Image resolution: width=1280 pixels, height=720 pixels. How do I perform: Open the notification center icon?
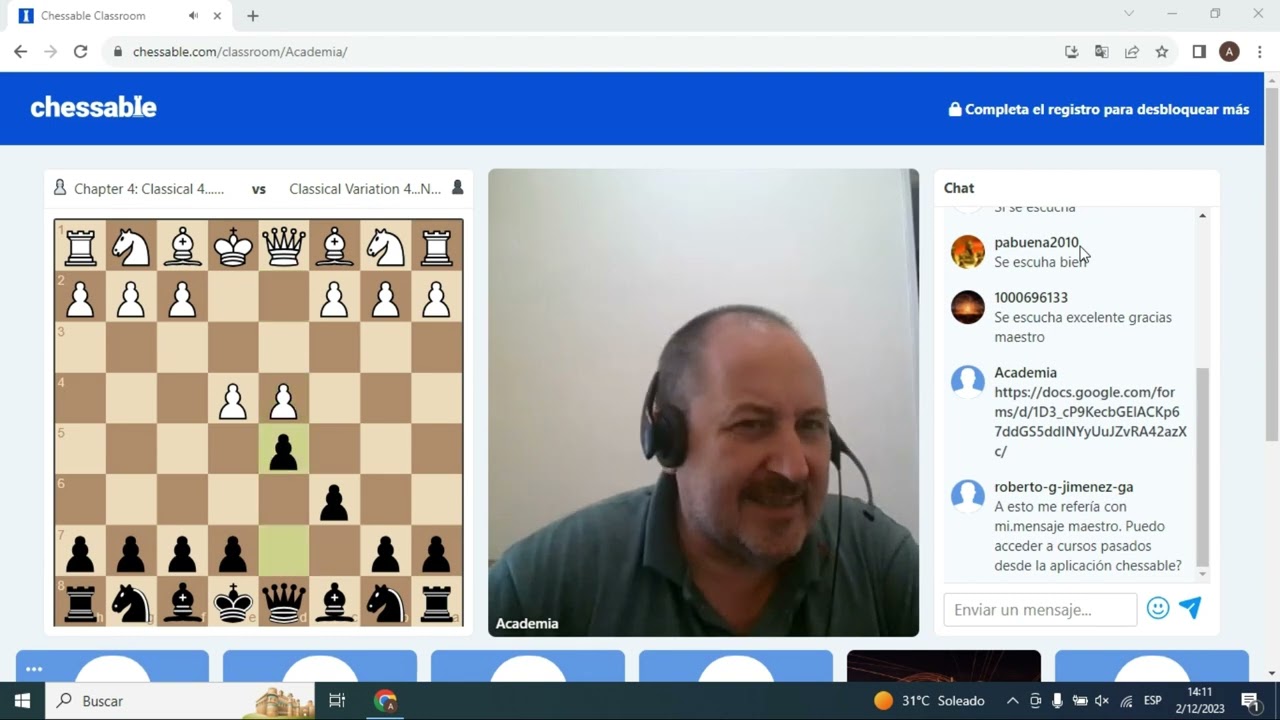pos(1249,701)
